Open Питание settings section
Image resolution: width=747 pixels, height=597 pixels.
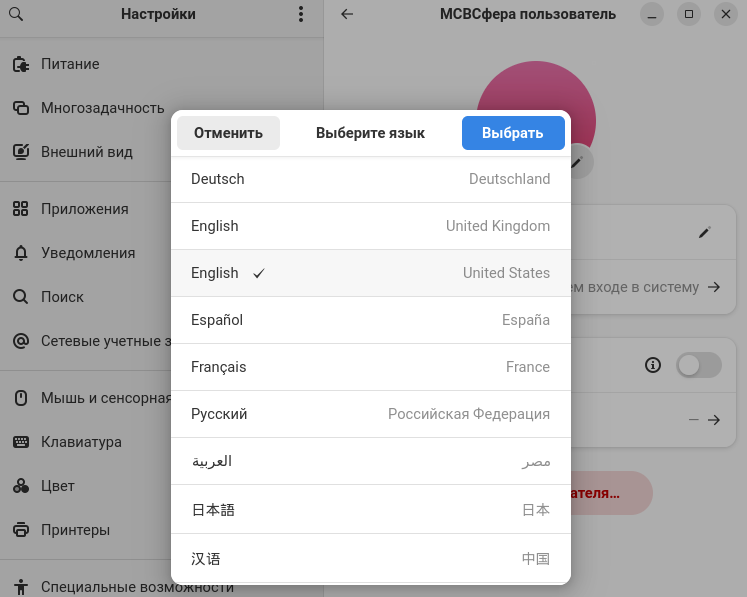coord(162,64)
